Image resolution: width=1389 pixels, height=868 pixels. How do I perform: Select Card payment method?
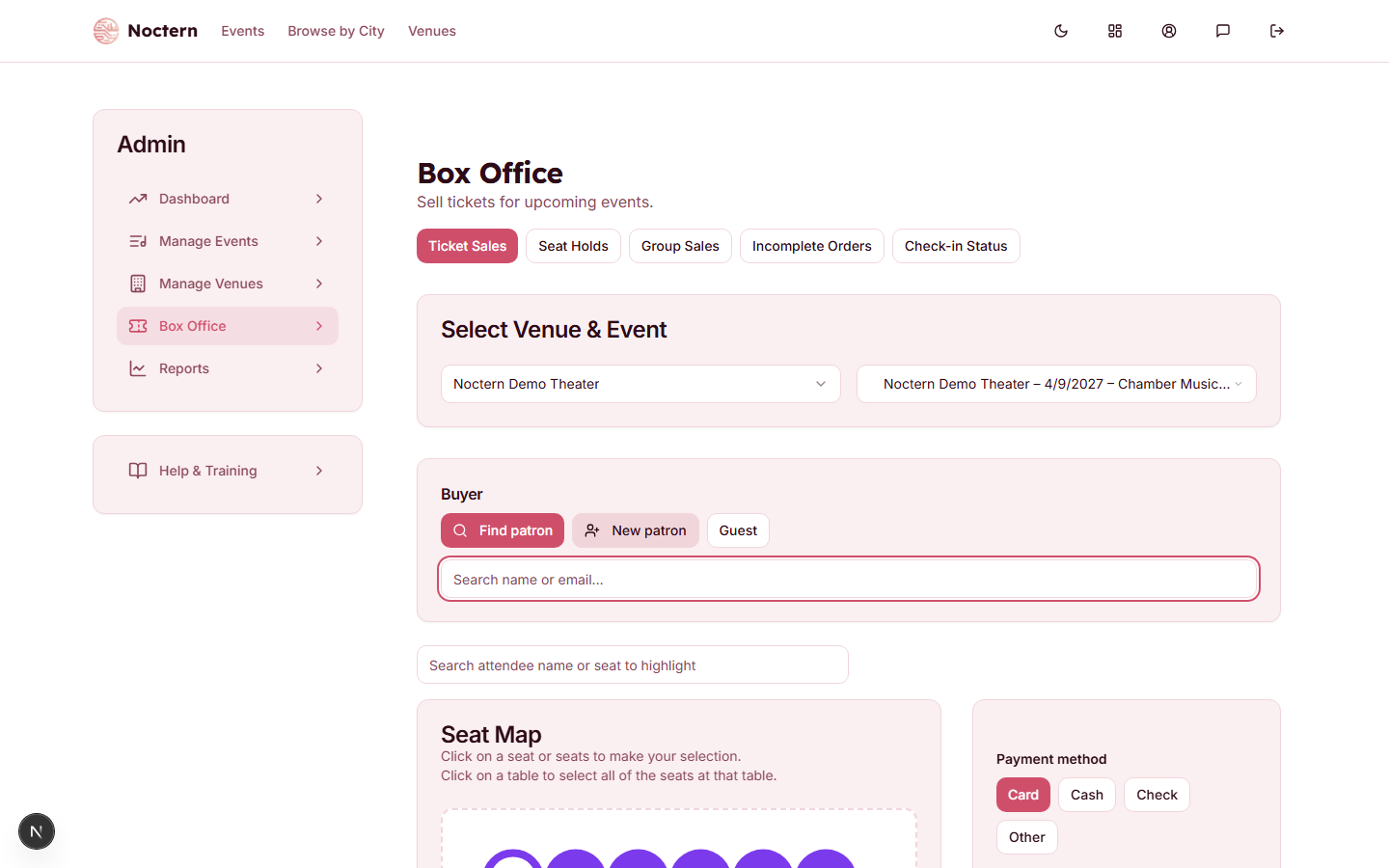tap(1023, 795)
